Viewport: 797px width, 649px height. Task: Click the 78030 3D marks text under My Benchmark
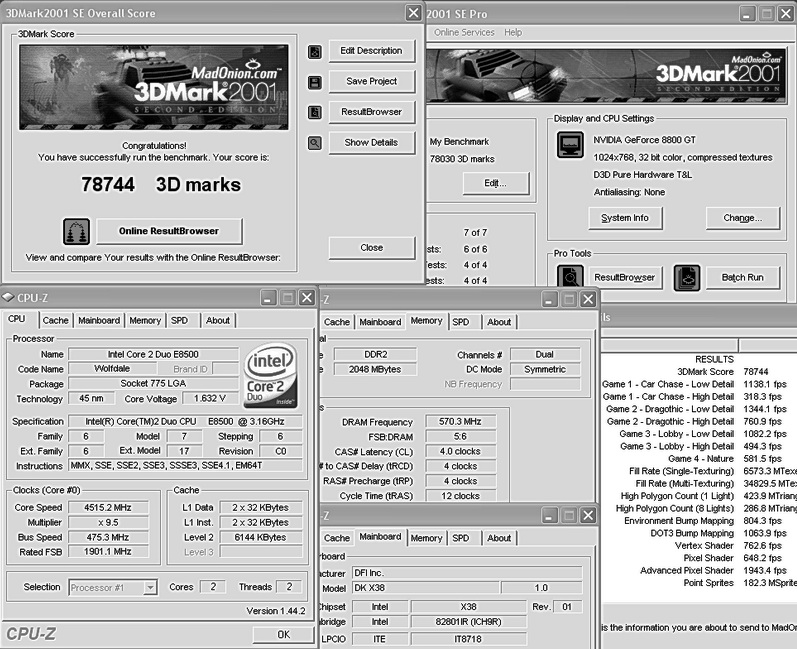(462, 159)
